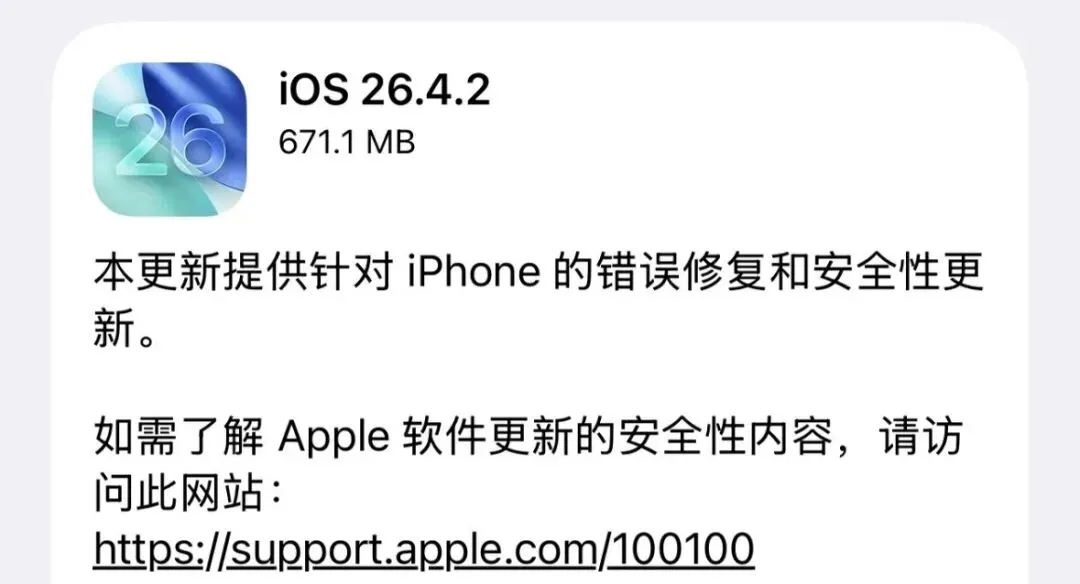The height and width of the screenshot is (584, 1080).
Task: Tap the 100100 number in the link
Action: coord(683,548)
